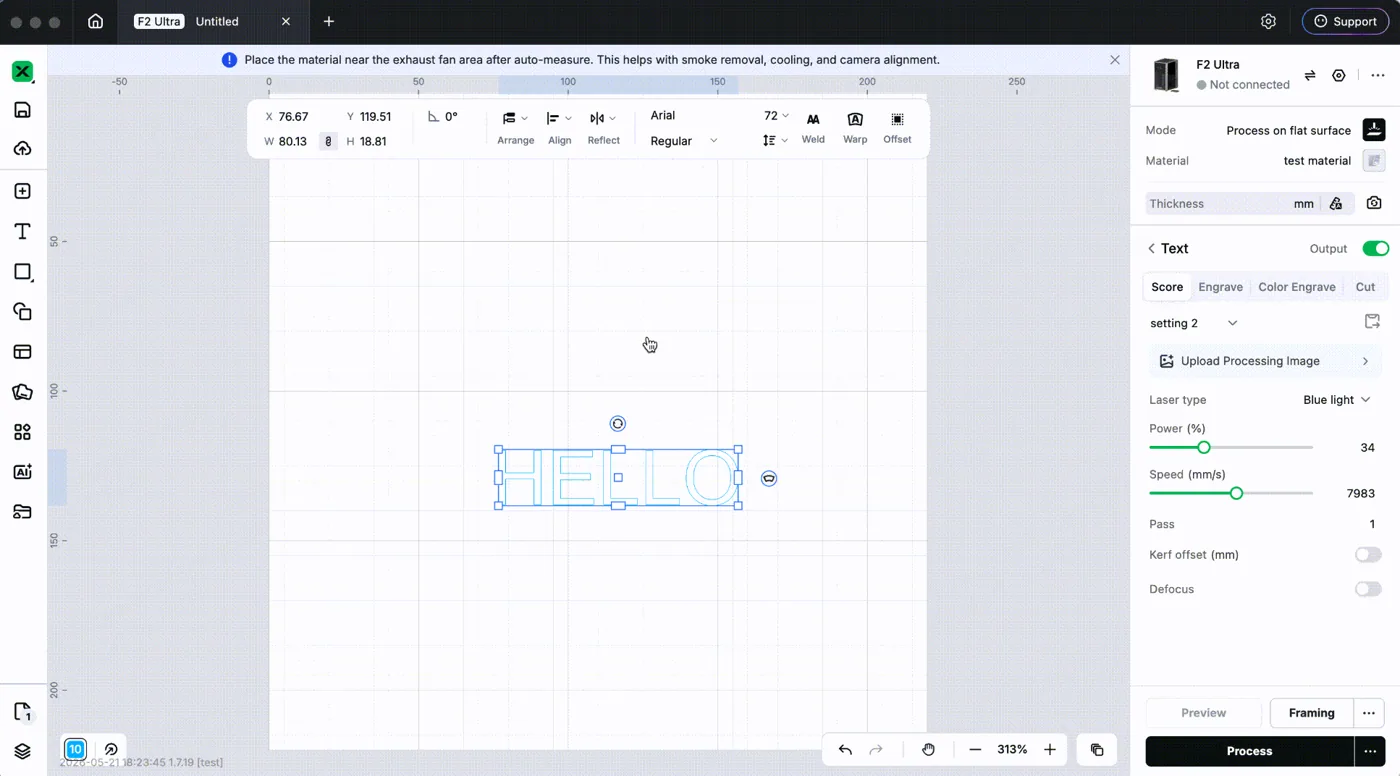This screenshot has width=1400, height=776.
Task: Open the line spacing dropdown
Action: pyautogui.click(x=775, y=141)
